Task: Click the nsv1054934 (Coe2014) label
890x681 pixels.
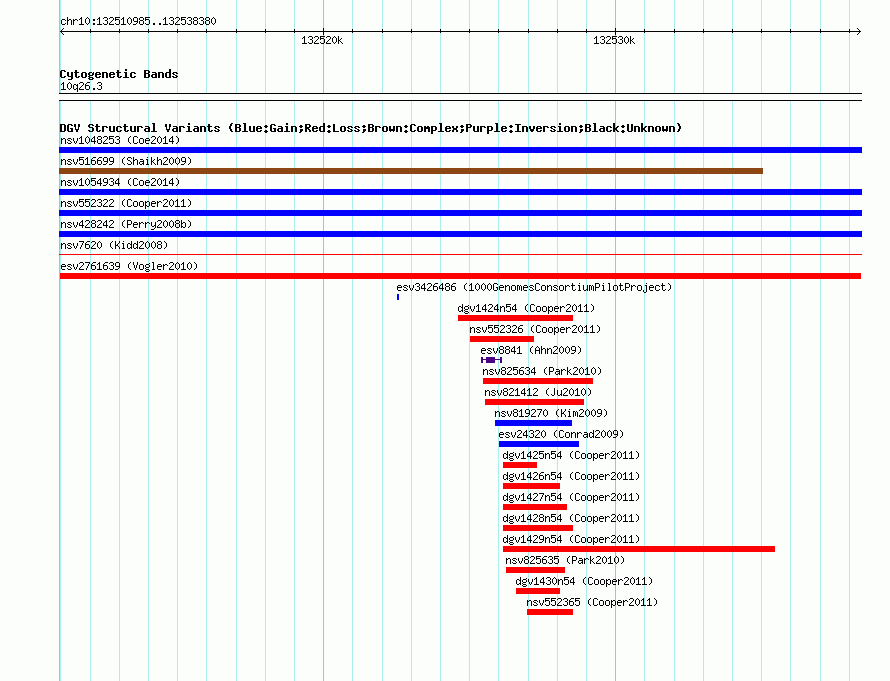Action: (120, 182)
